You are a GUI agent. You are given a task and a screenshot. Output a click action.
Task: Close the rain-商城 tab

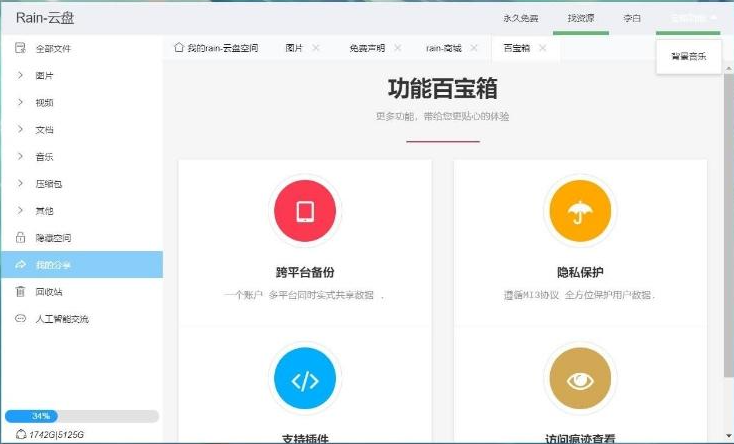tap(474, 48)
